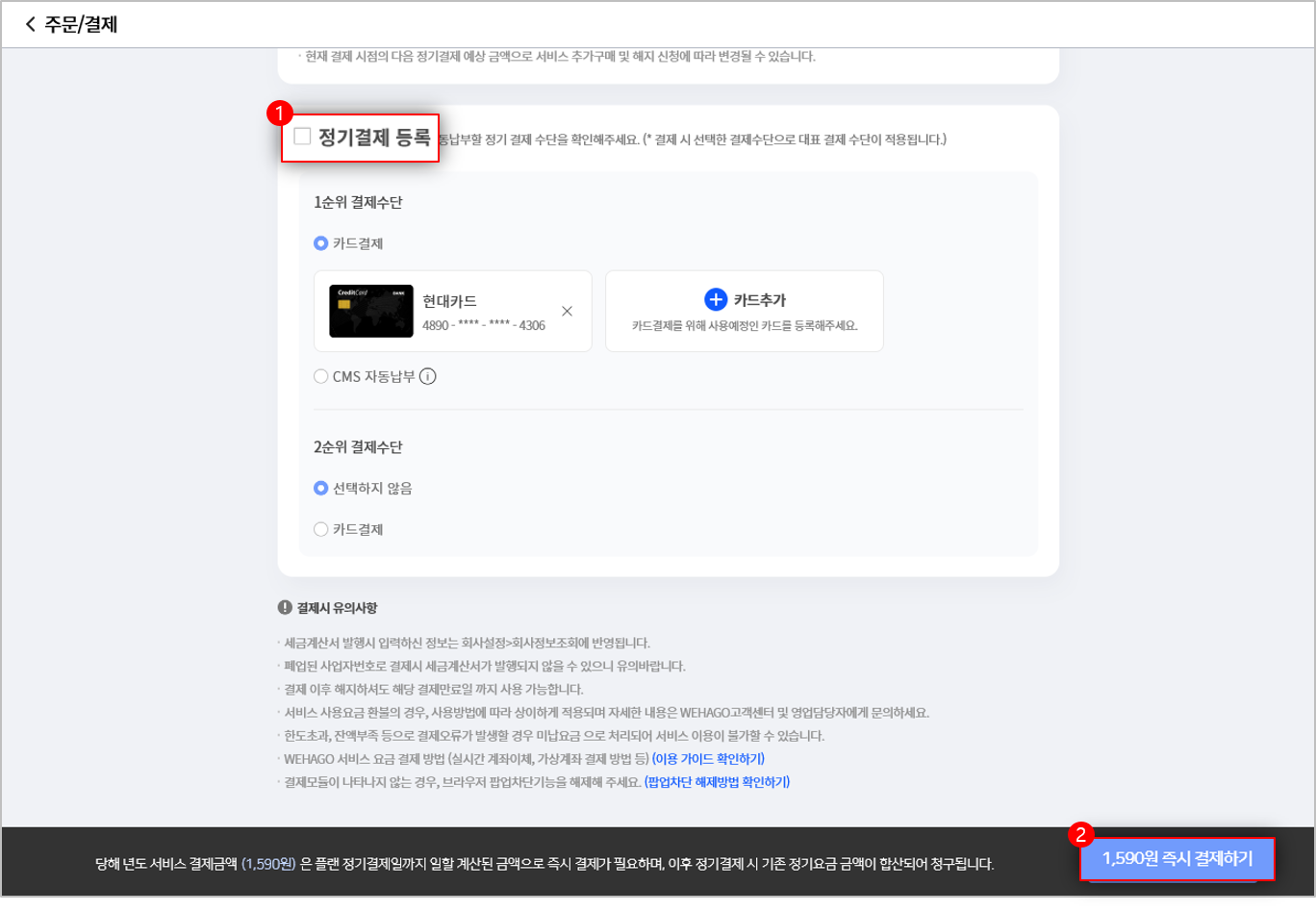Select 선택하지 않음 for 2순위 결제수단

point(321,488)
